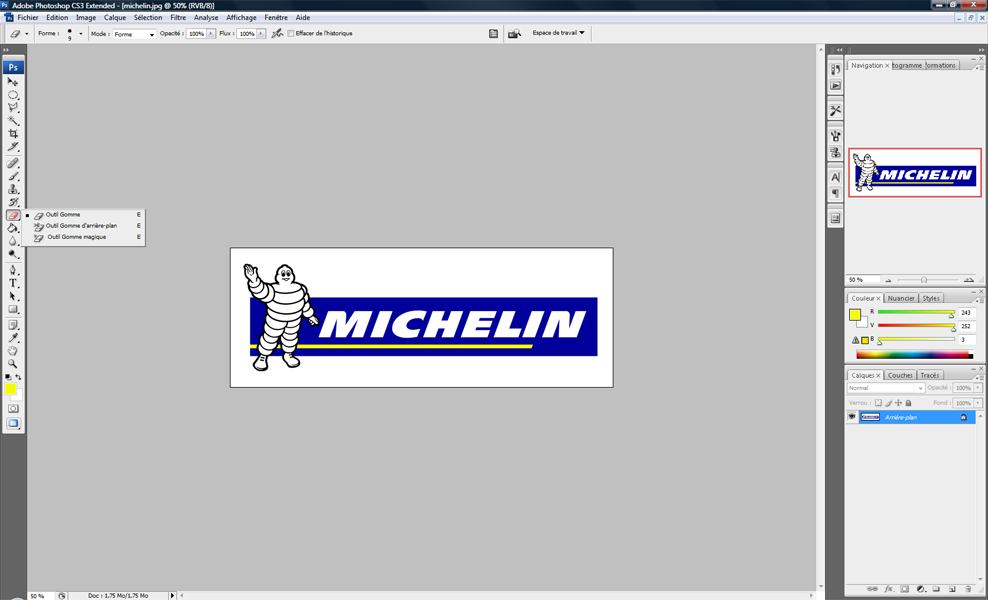The height and width of the screenshot is (600, 988).
Task: Select the Hand tool
Action: [x=13, y=351]
